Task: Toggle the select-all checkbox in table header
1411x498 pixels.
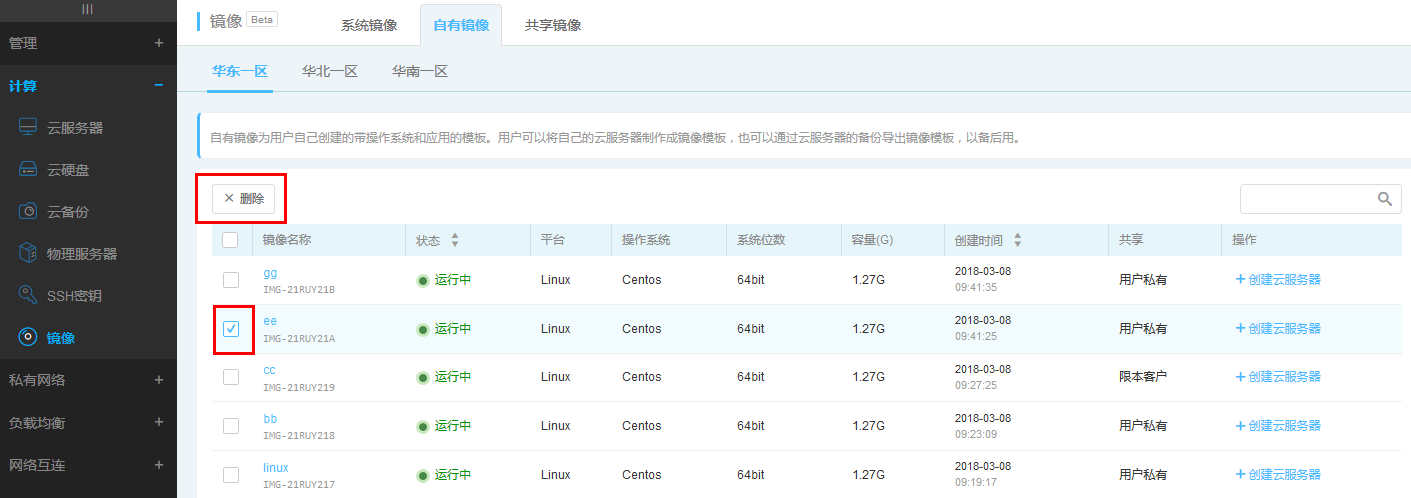Action: point(230,240)
